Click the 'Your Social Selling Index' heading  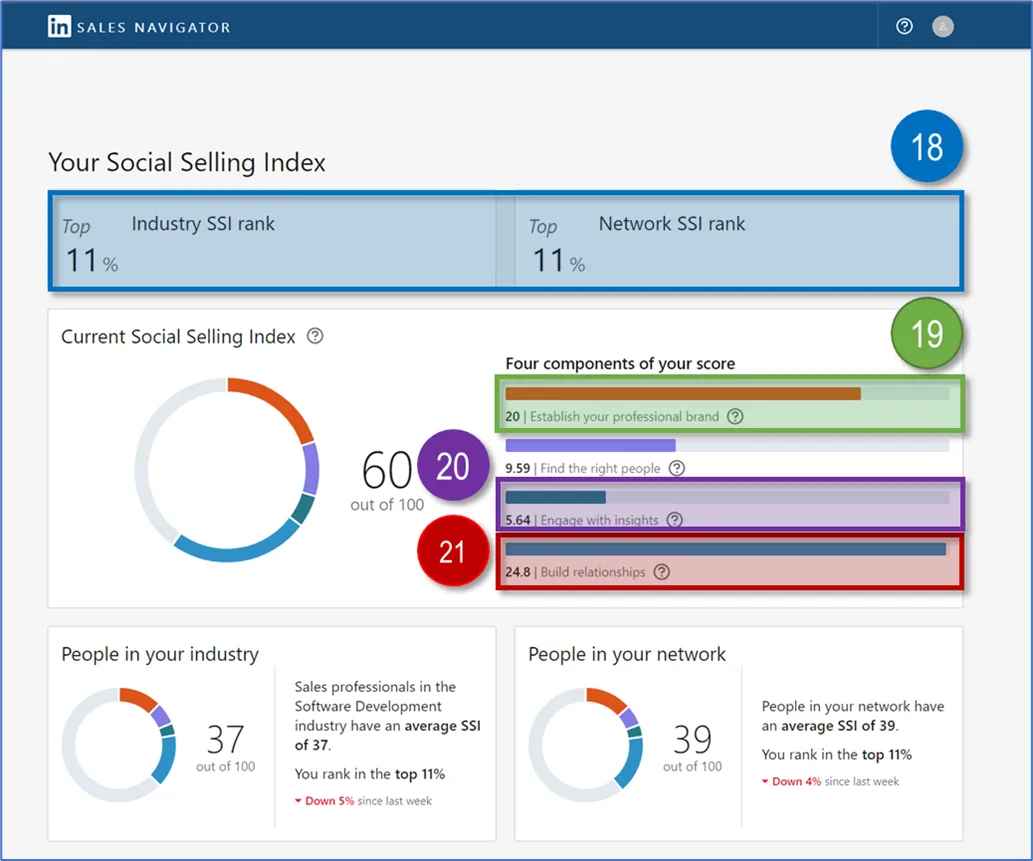click(x=187, y=163)
